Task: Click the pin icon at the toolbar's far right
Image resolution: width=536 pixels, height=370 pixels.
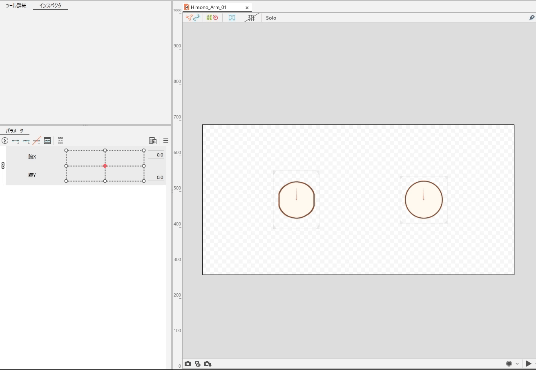Action: (x=532, y=17)
